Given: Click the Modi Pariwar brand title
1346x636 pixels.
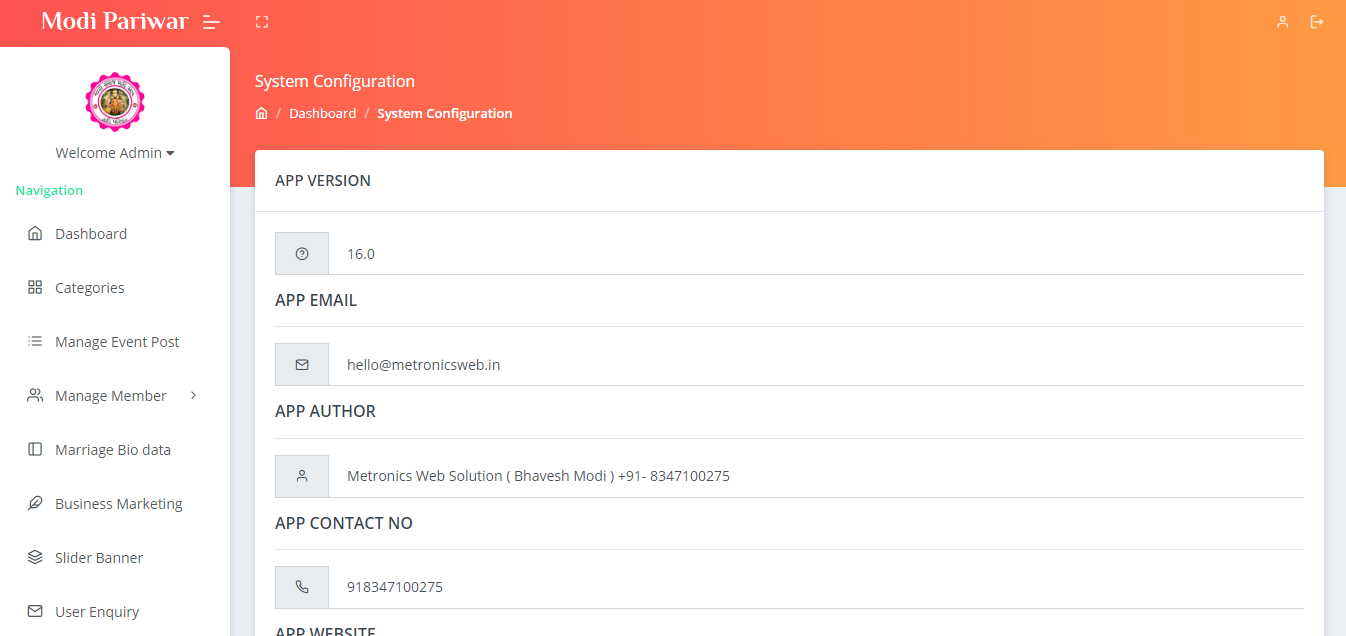Looking at the screenshot, I should [x=114, y=22].
